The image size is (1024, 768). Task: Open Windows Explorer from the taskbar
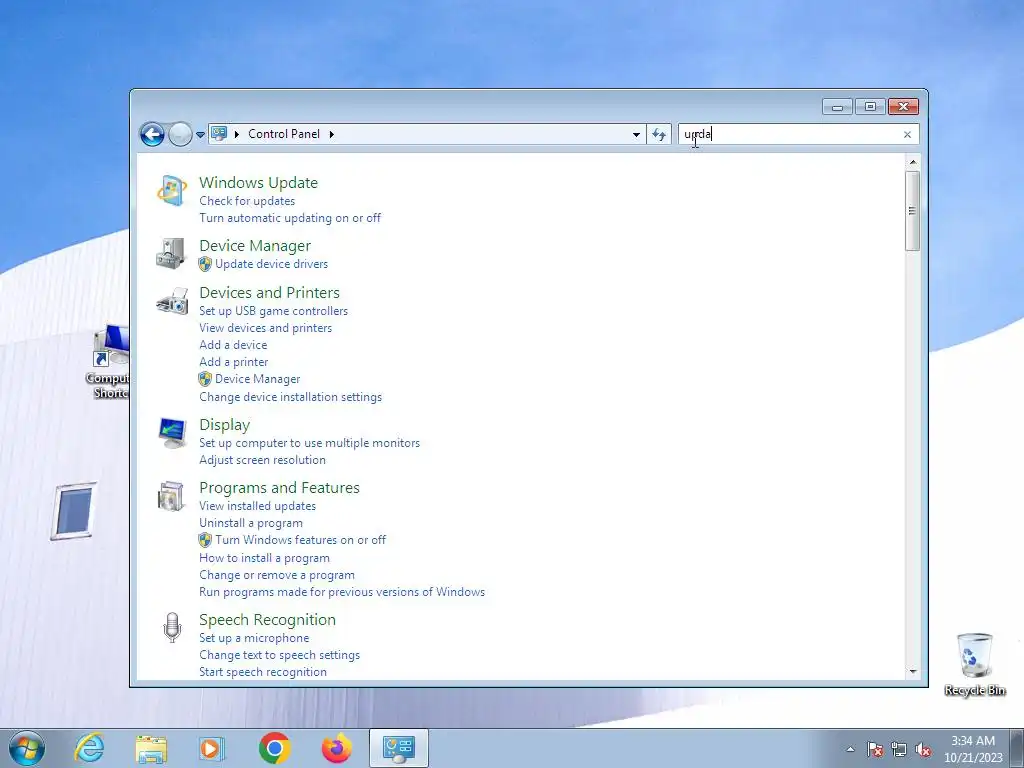(x=151, y=748)
